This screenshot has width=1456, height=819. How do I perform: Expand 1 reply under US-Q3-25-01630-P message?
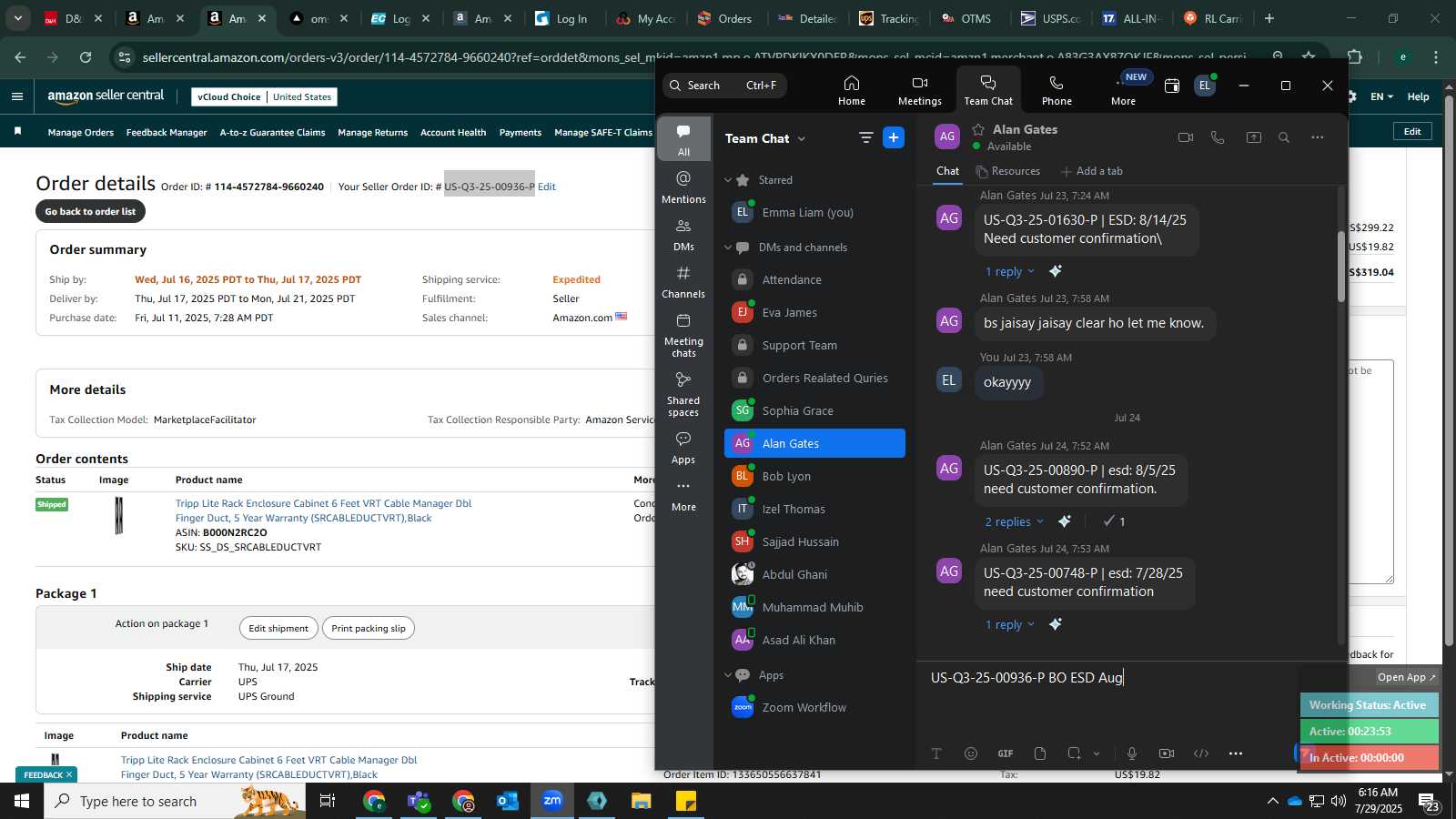pyautogui.click(x=1009, y=271)
